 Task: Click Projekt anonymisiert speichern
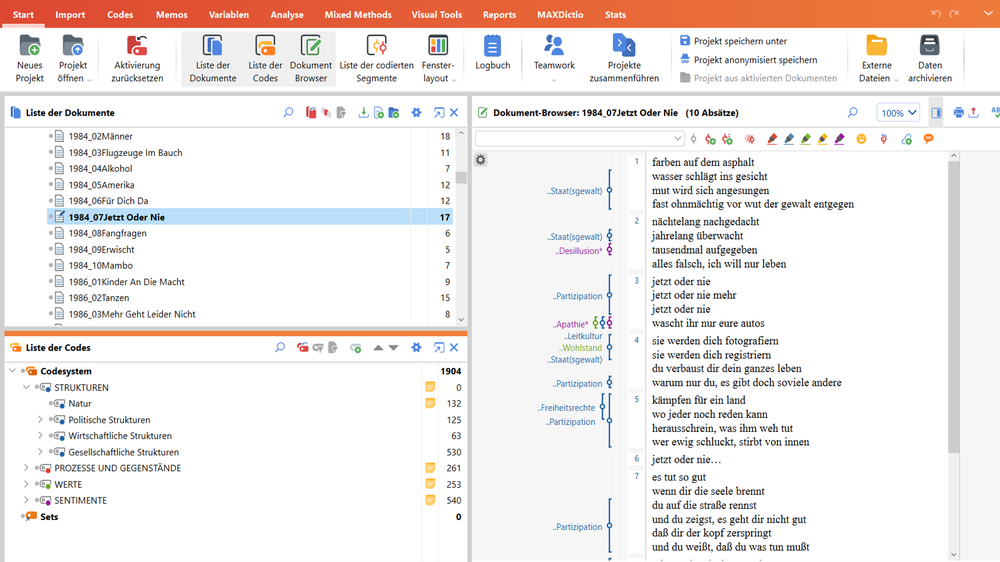[x=748, y=59]
